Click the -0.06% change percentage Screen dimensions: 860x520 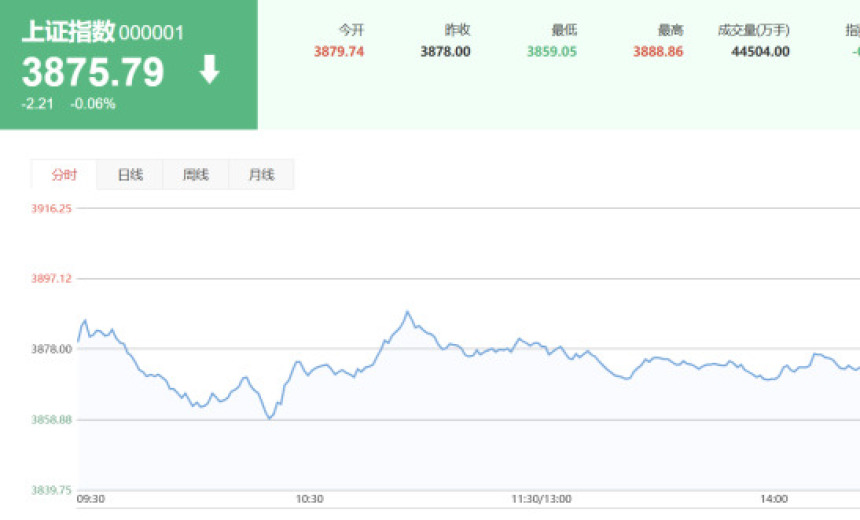[93, 104]
